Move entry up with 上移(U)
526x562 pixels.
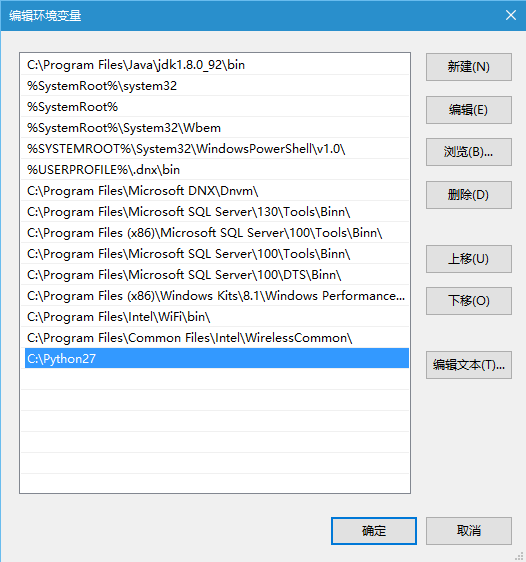point(469,259)
